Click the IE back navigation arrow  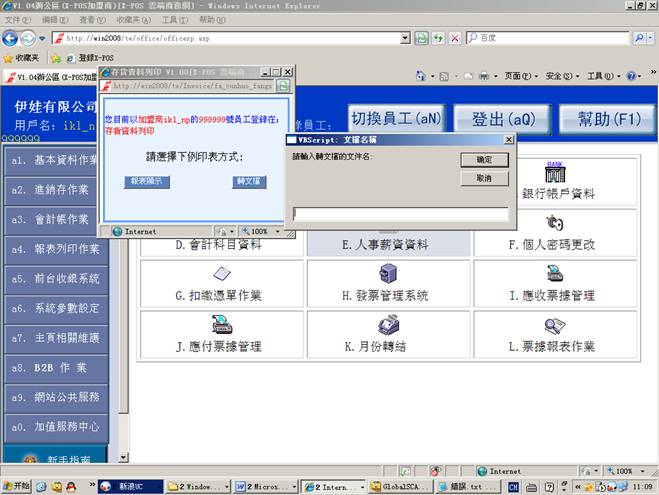click(12, 38)
